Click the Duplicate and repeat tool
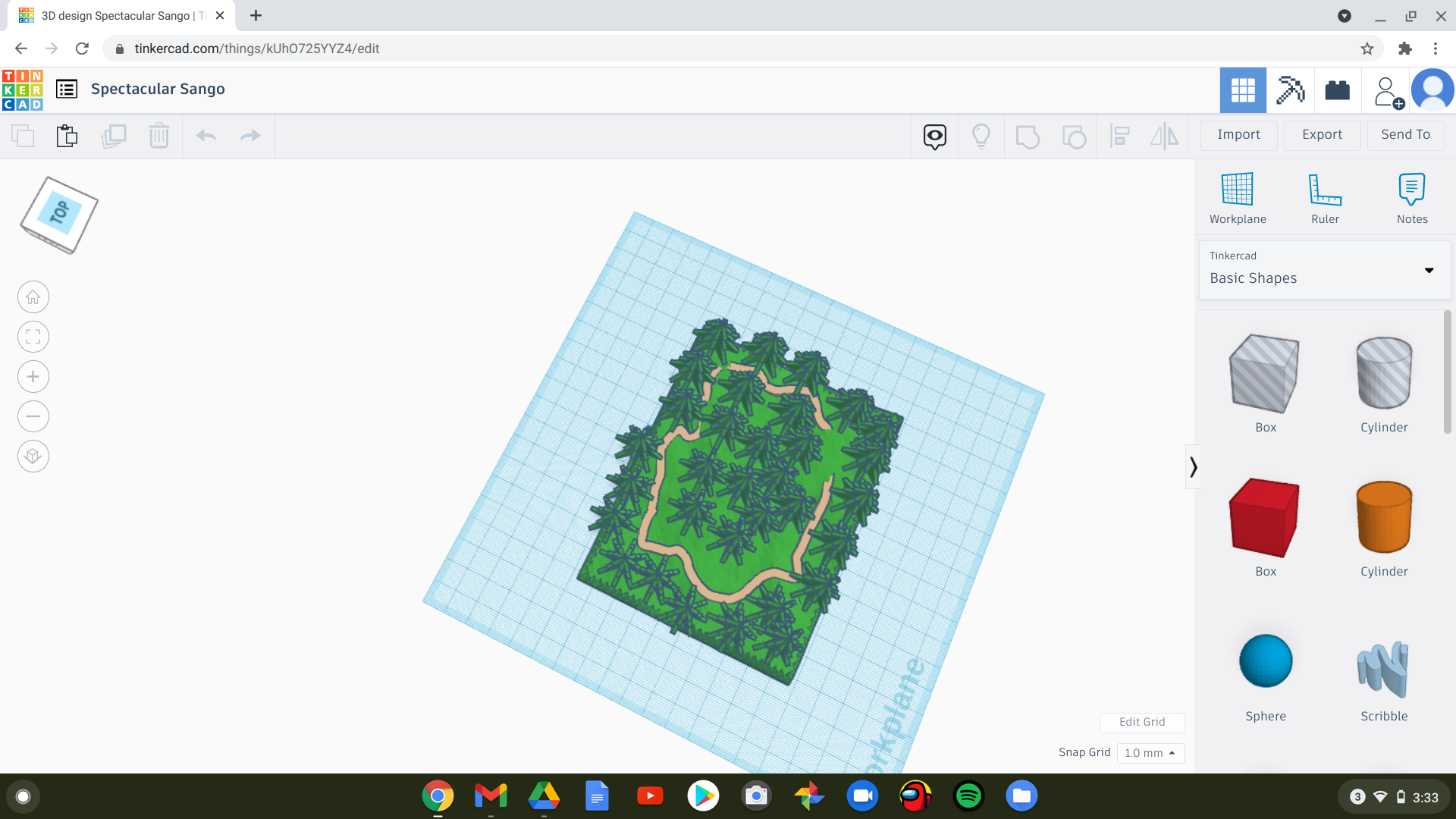 114,136
